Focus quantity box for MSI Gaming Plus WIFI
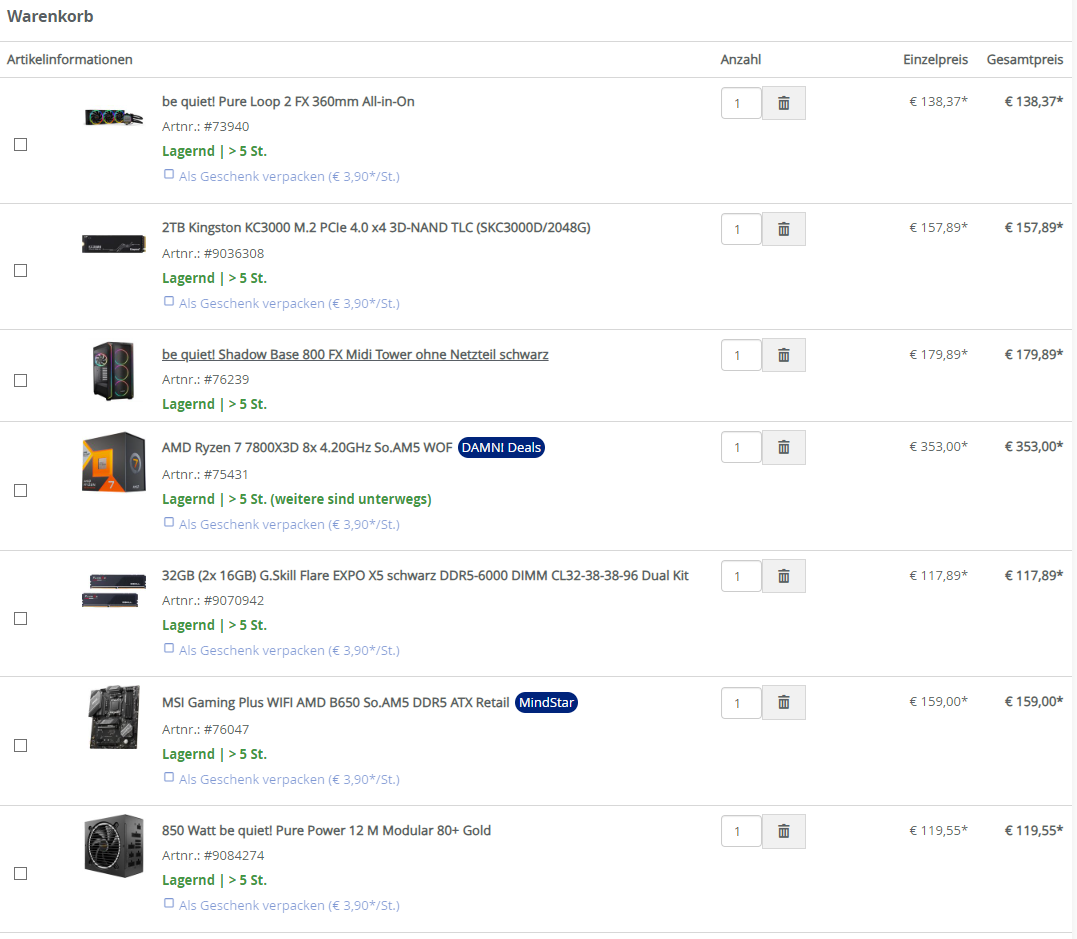The height and width of the screenshot is (939, 1077). [741, 703]
